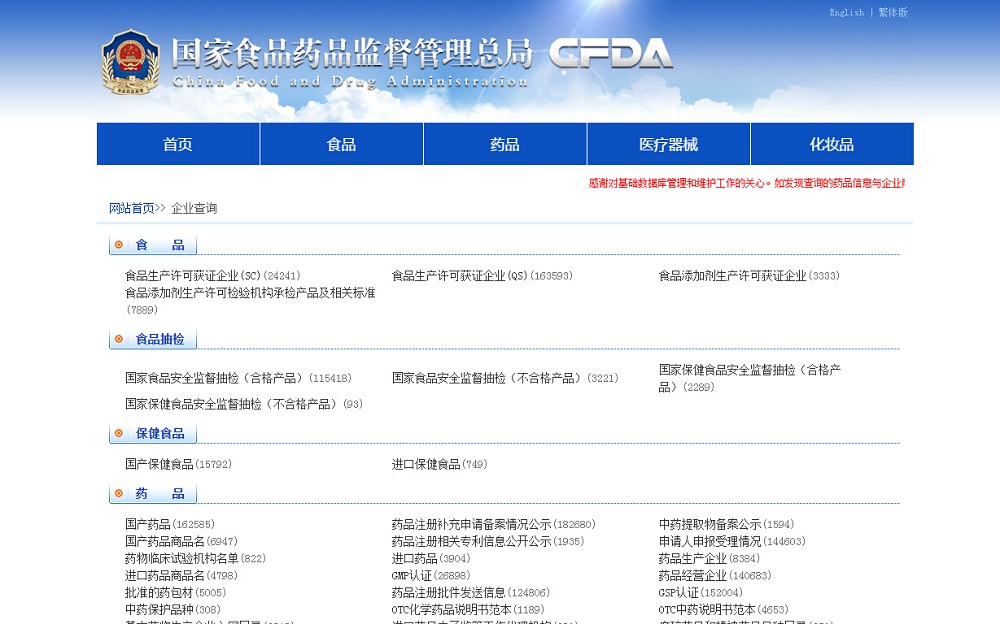Open the 药品 navigation tab
The image size is (1000, 624).
pyautogui.click(x=504, y=144)
